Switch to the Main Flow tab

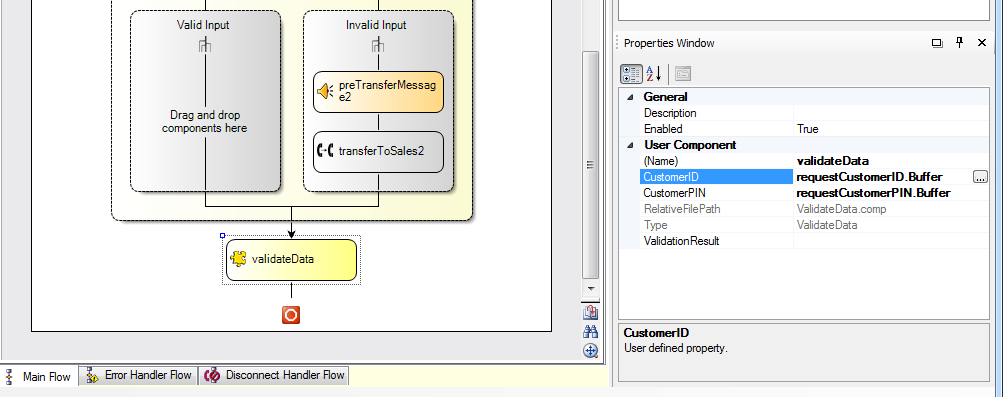click(40, 377)
